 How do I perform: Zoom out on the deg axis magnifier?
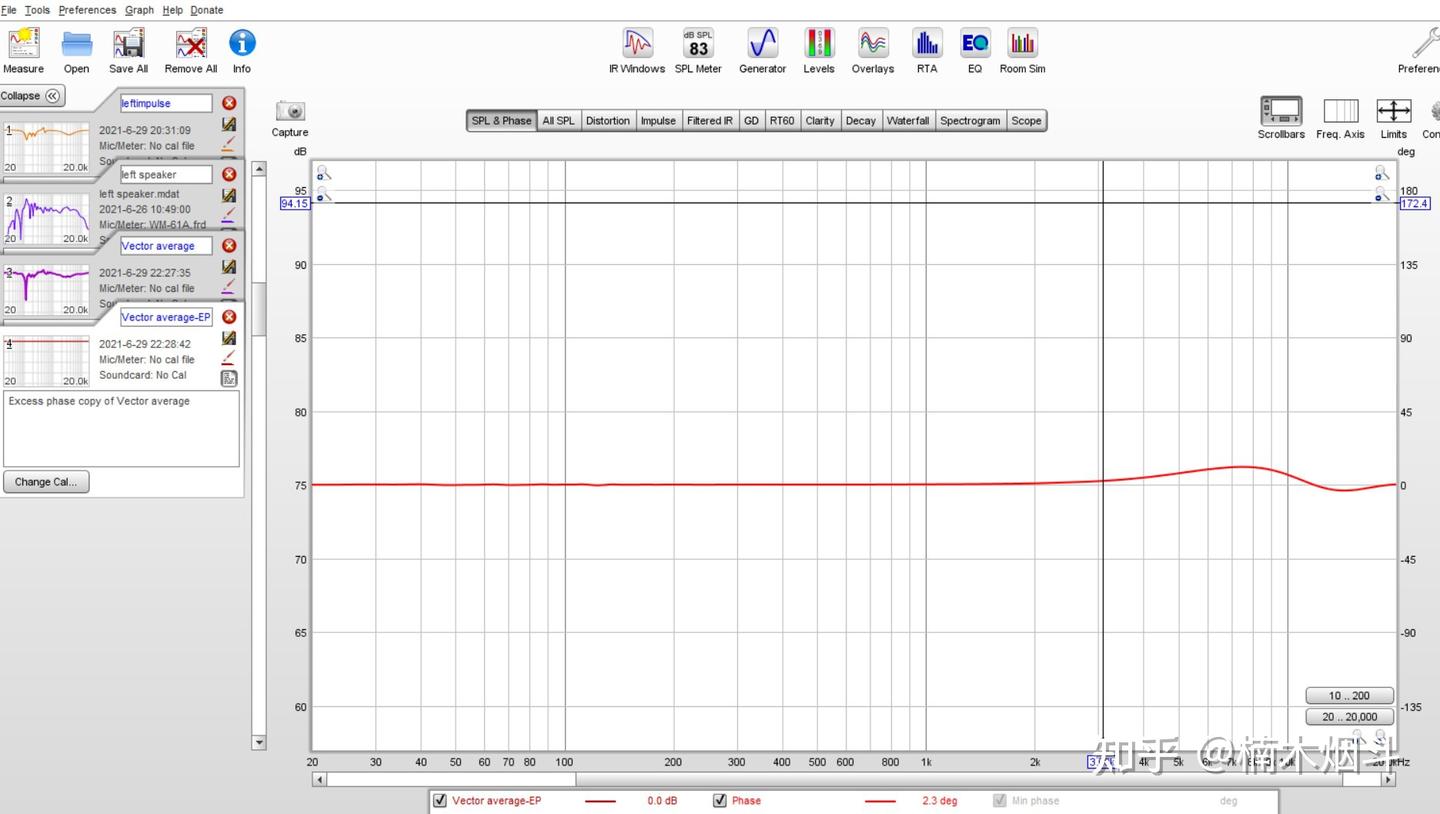pyautogui.click(x=1382, y=195)
